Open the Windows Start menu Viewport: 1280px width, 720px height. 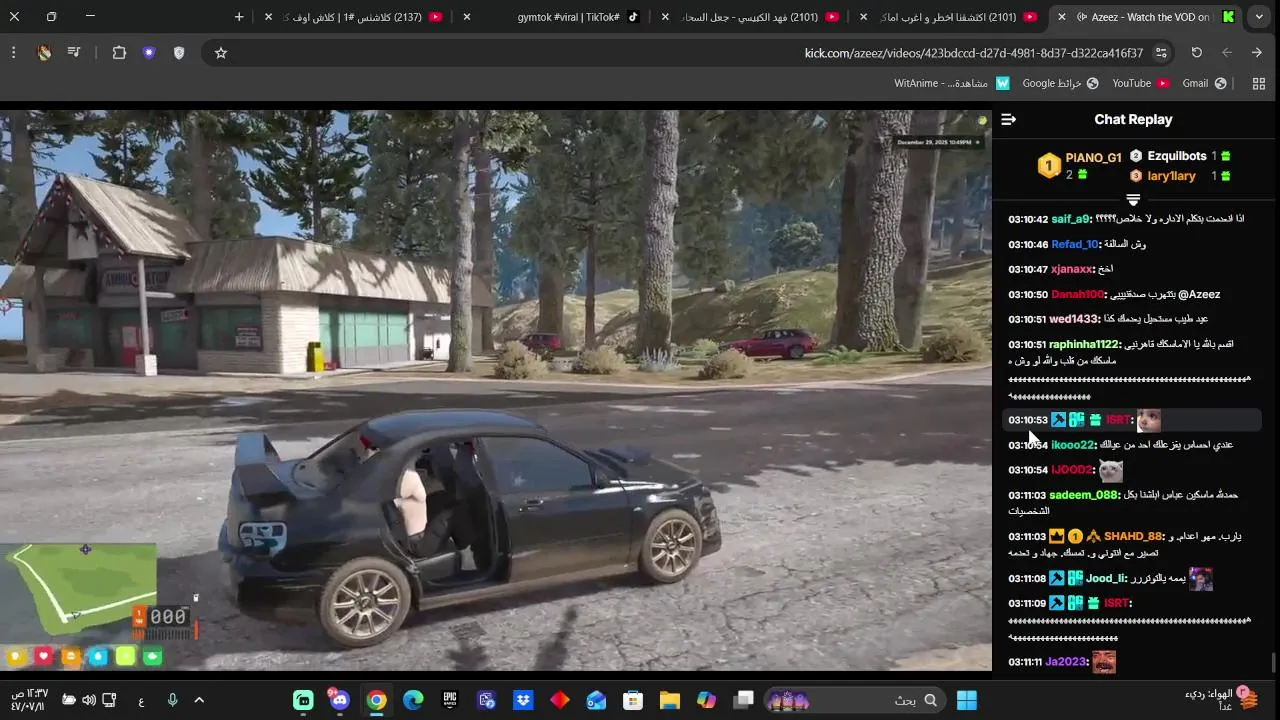pyautogui.click(x=967, y=701)
